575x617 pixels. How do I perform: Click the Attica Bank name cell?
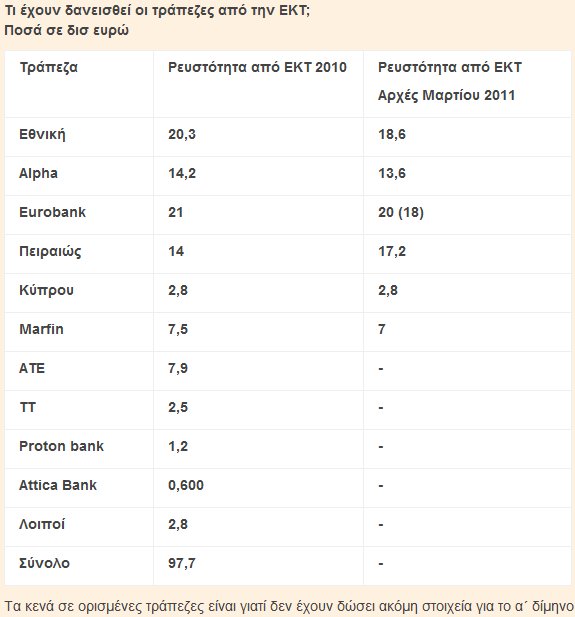tap(58, 485)
